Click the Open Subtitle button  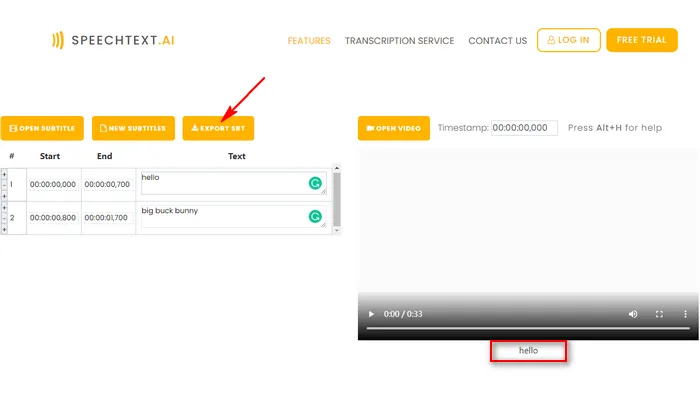[x=42, y=128]
